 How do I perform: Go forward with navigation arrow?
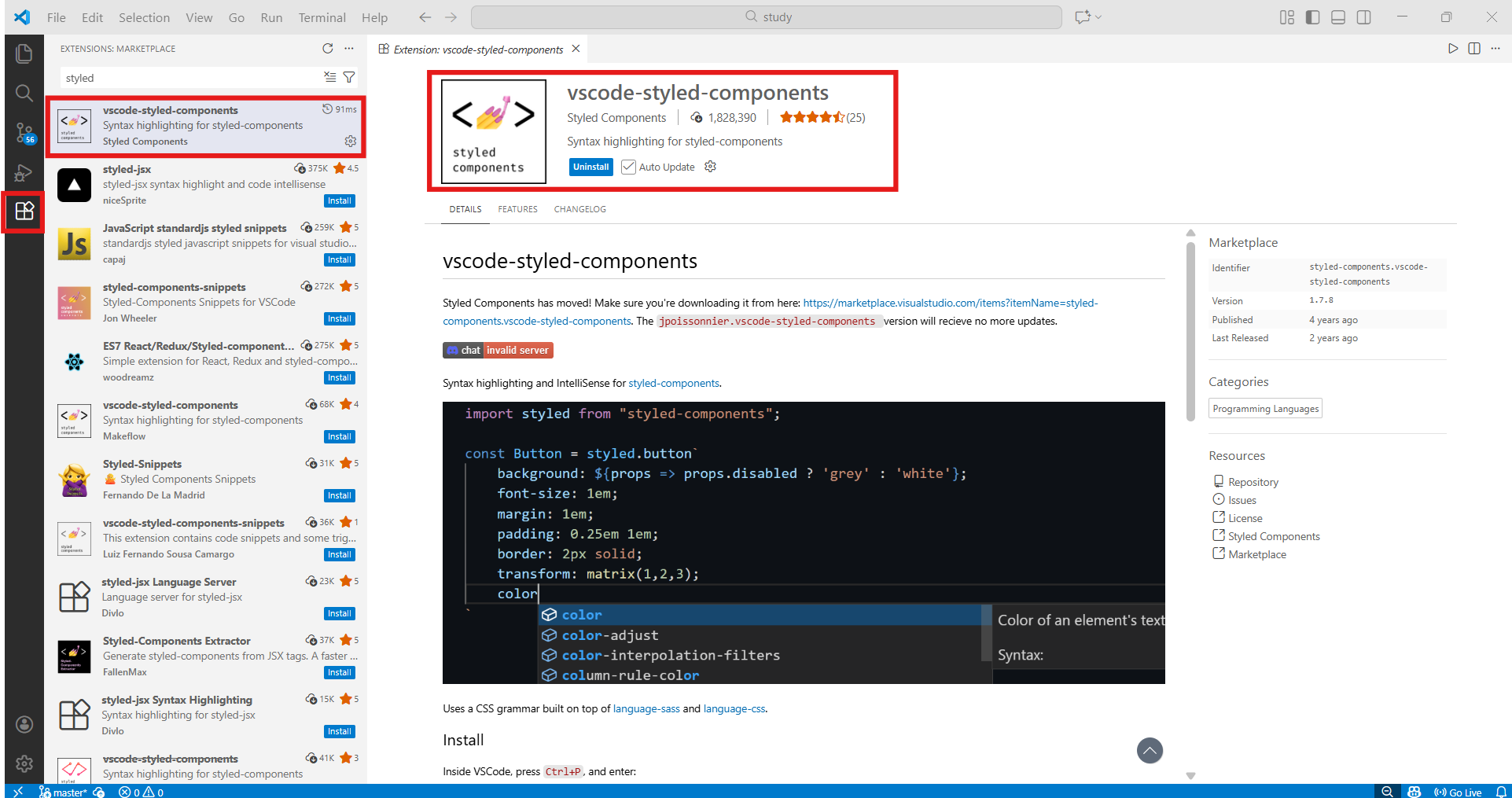click(x=451, y=17)
